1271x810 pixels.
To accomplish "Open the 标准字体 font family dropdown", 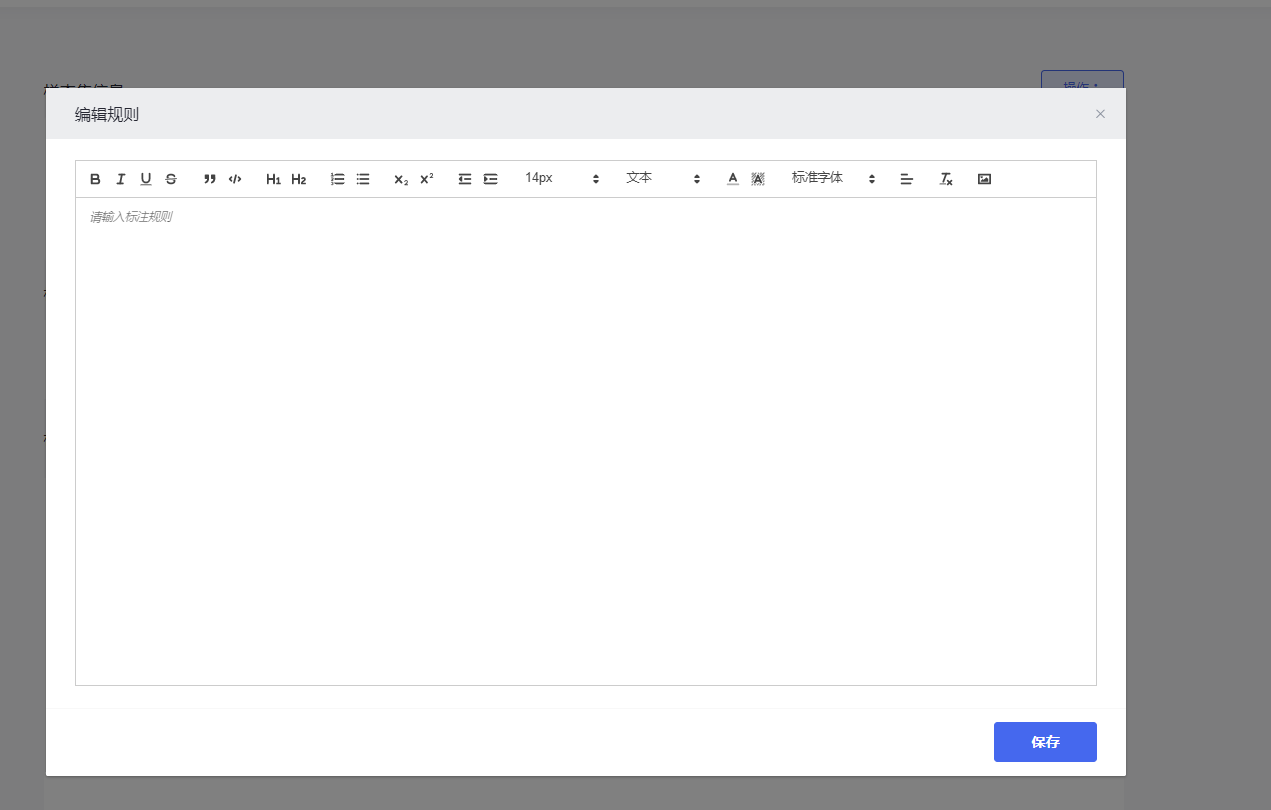I will coord(833,178).
